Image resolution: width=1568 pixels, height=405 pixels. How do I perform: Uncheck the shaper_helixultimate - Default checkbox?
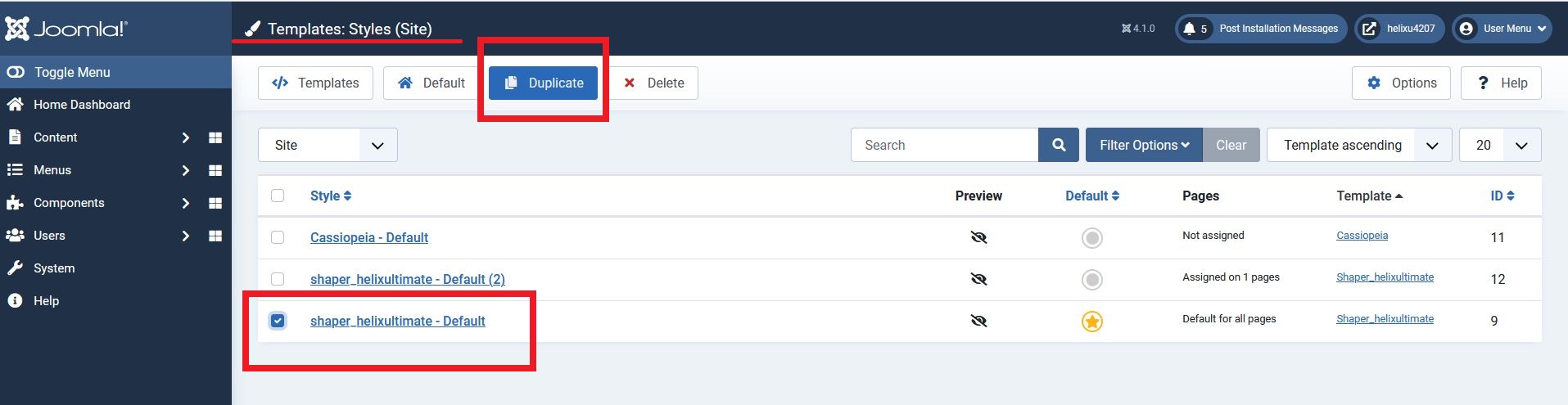coord(278,321)
